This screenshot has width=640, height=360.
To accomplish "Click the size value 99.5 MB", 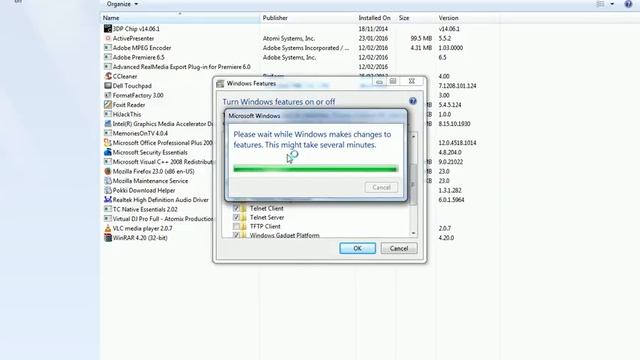I will coord(421,38).
